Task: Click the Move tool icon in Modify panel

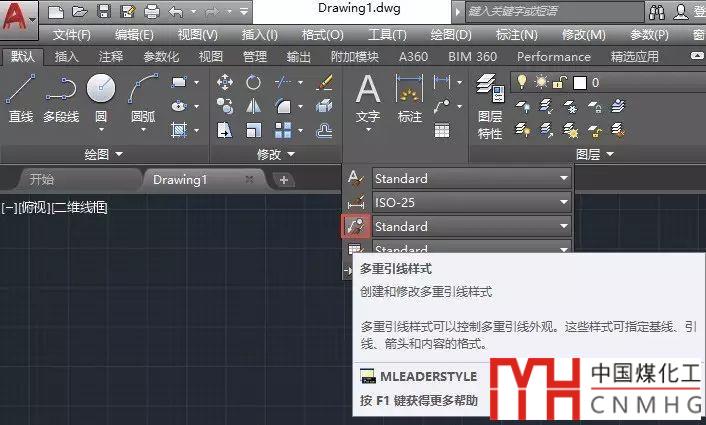Action: click(x=225, y=82)
